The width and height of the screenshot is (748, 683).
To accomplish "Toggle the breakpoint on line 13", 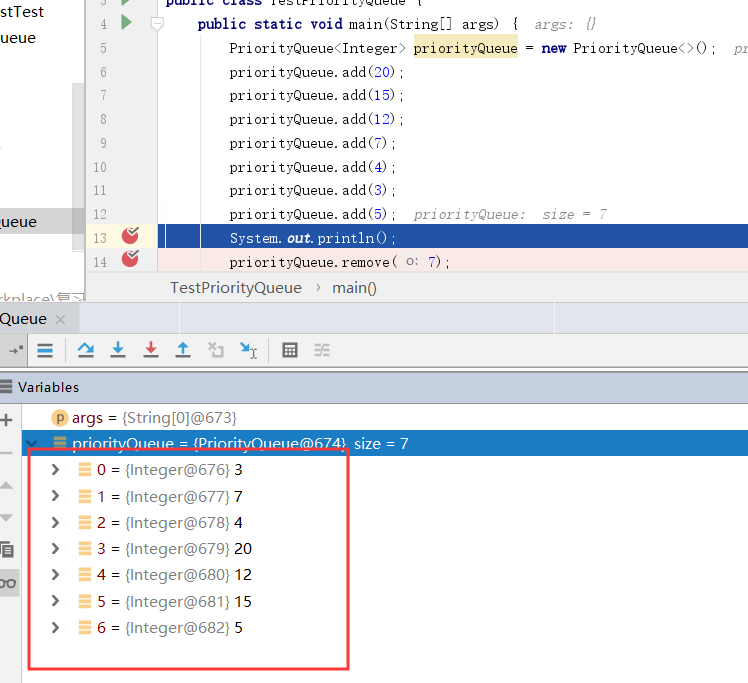I will [x=130, y=236].
